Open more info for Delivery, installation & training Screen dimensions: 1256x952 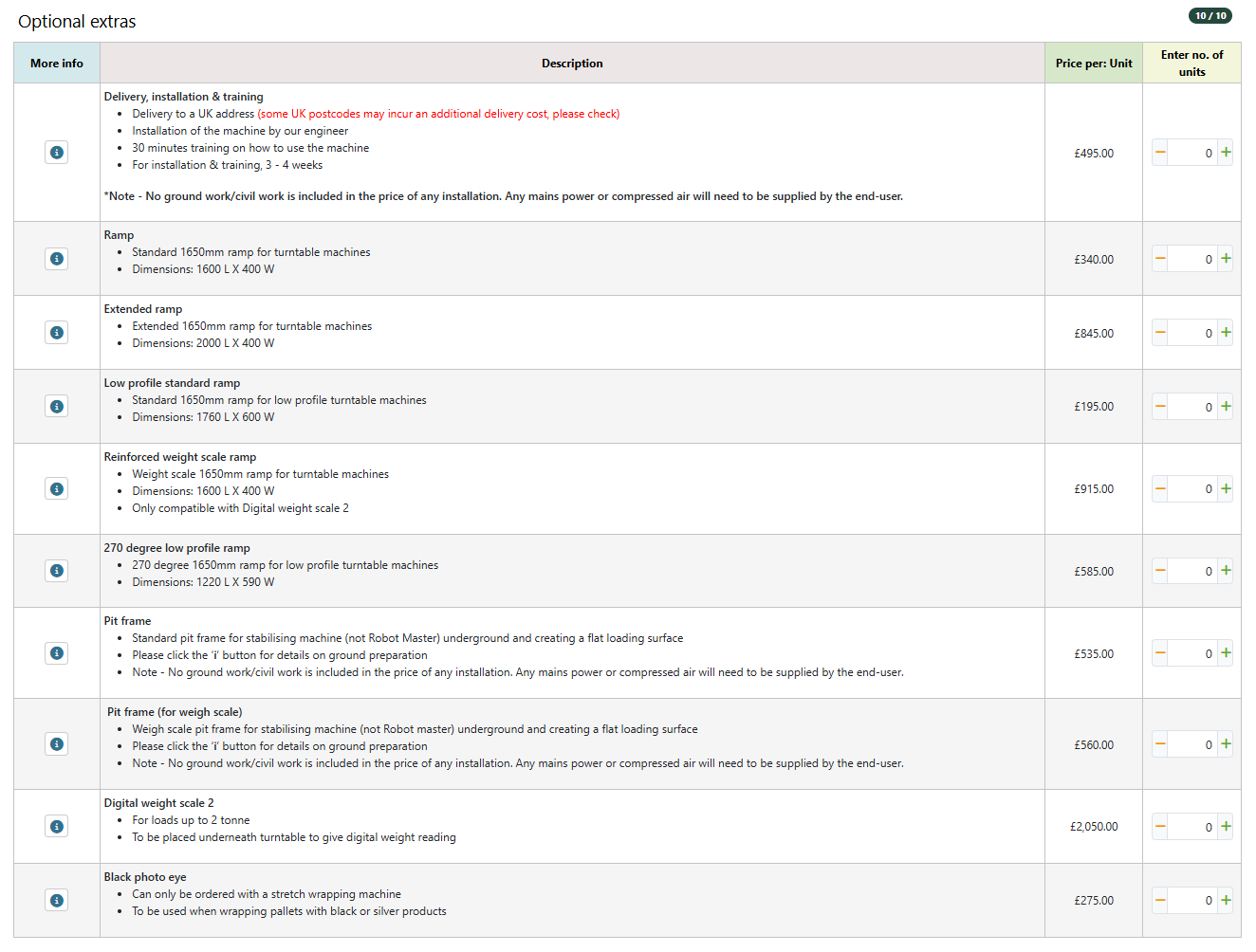(x=57, y=153)
